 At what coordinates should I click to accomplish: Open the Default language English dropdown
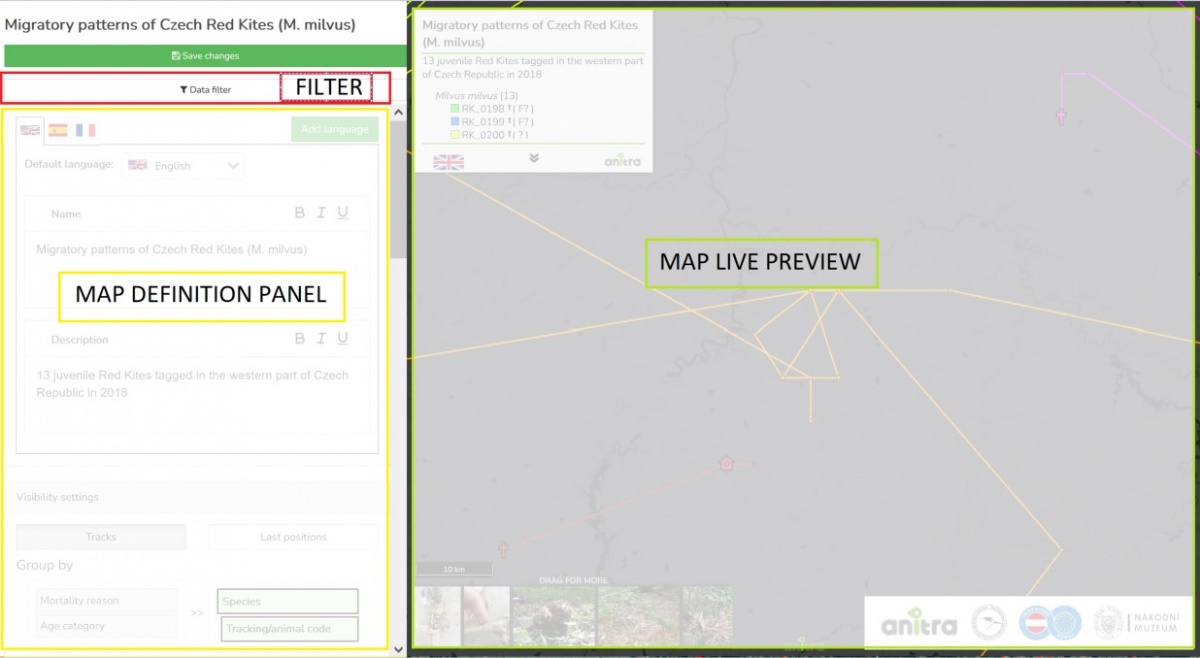(x=183, y=166)
